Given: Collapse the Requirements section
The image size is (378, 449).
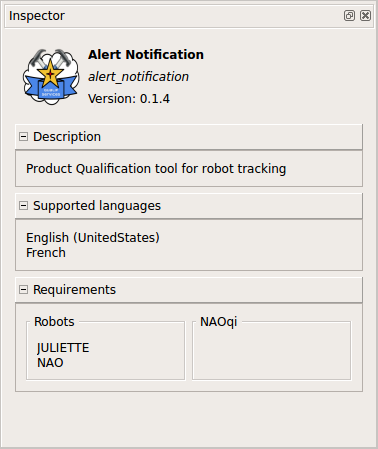Looking at the screenshot, I should click(x=23, y=290).
